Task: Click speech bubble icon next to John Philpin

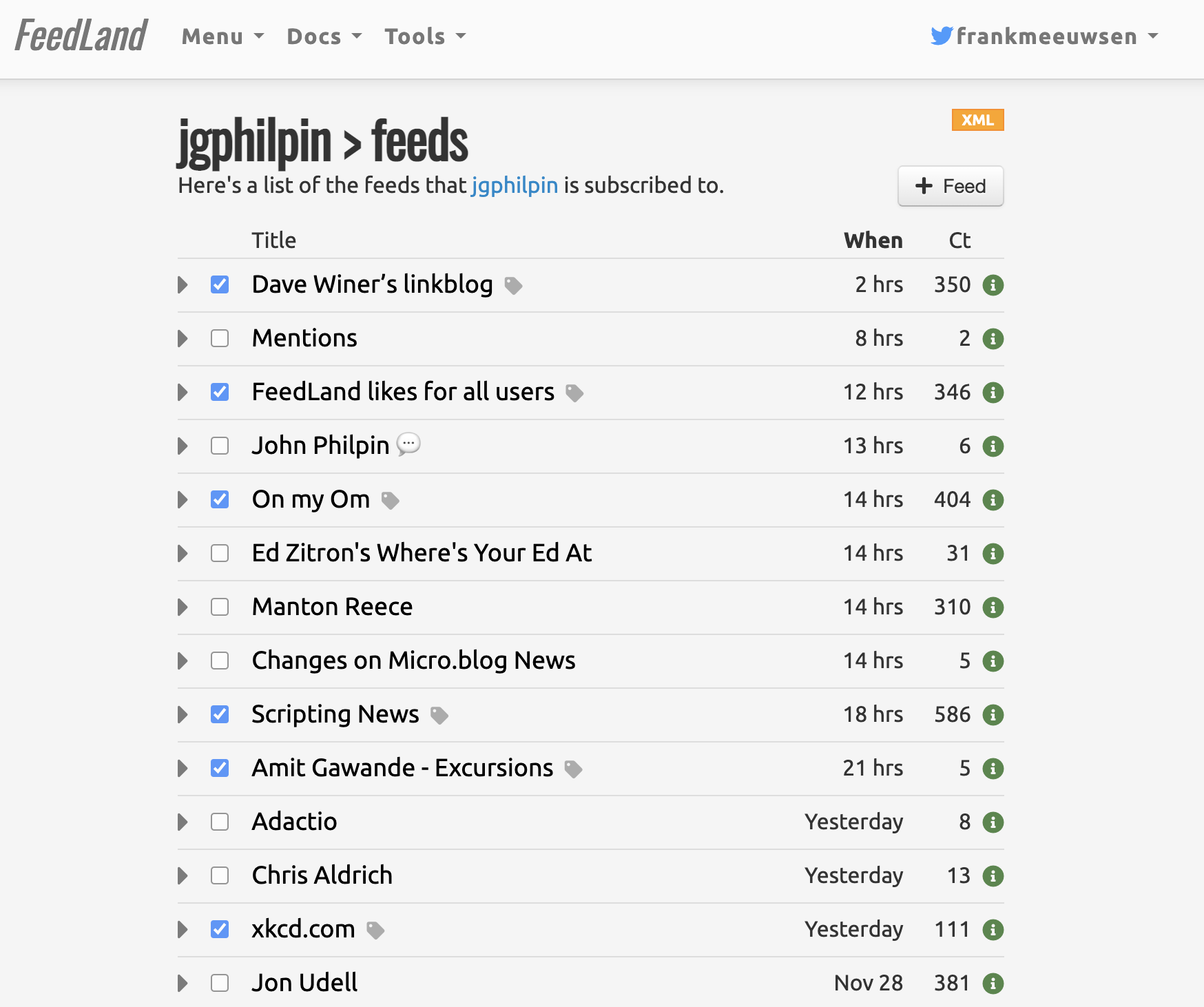Action: pyautogui.click(x=408, y=444)
